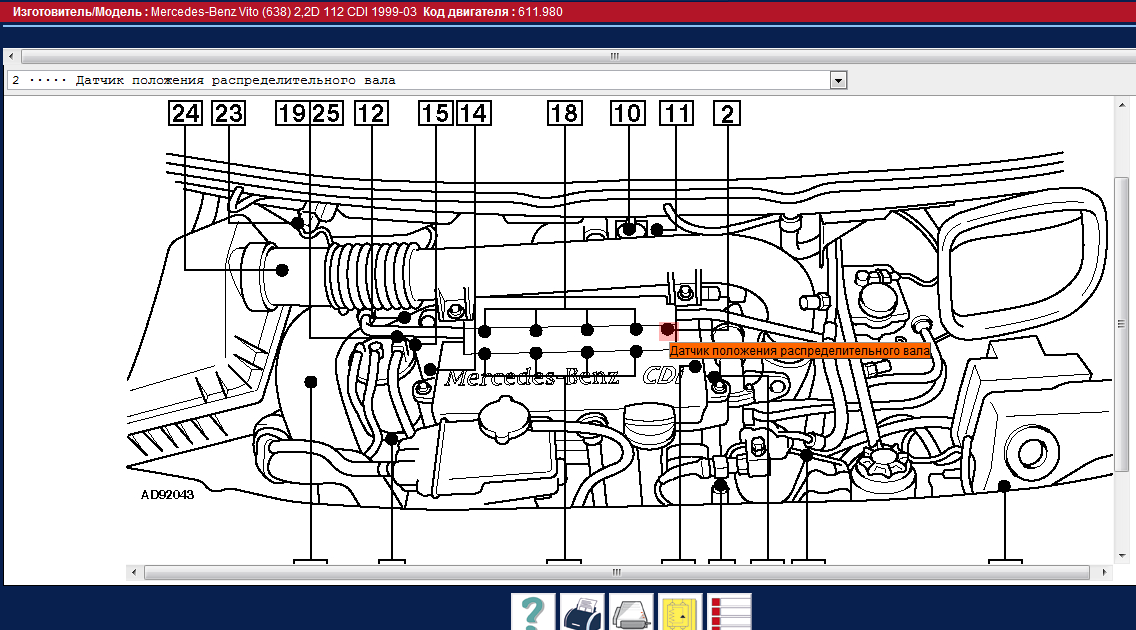Open the red component list icon

coord(729,612)
